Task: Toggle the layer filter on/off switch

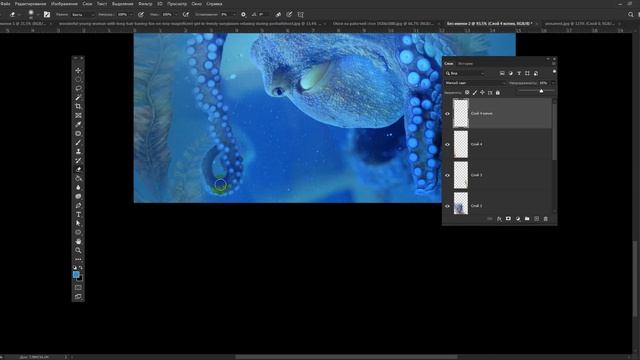Action: tap(554, 72)
